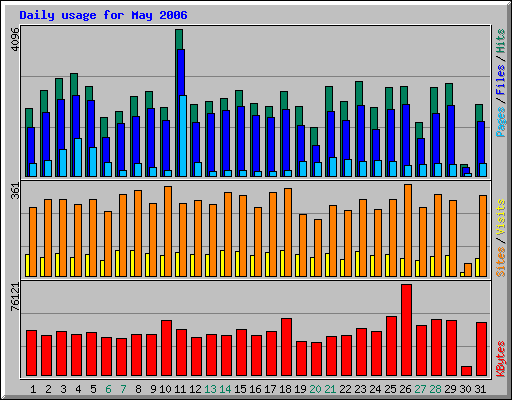Click the red KBytes bar for day 31
512x400 pixels.
pos(481,349)
